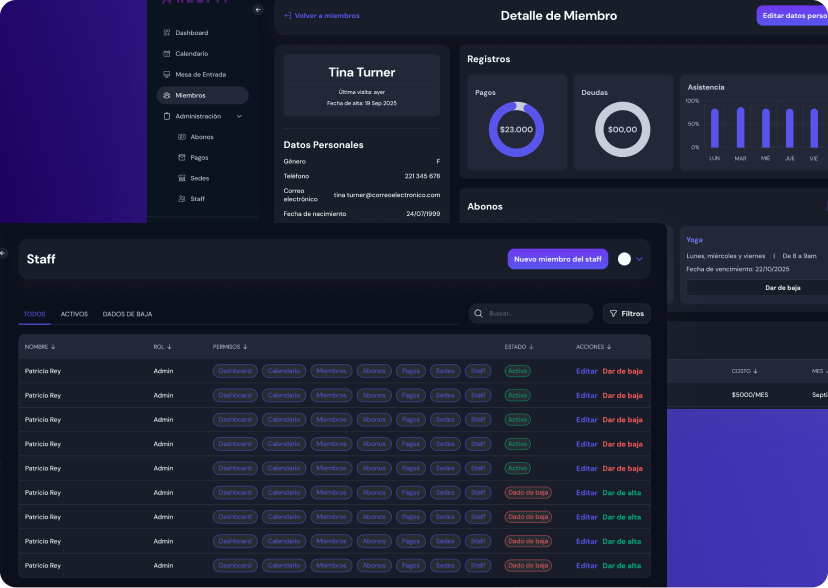Switch to the Dados de baja tab
The height and width of the screenshot is (588, 828).
pyautogui.click(x=127, y=314)
